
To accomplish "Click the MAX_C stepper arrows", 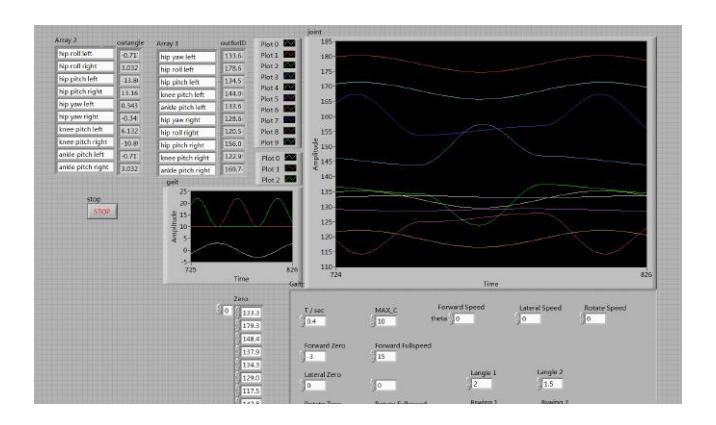I will [x=373, y=321].
